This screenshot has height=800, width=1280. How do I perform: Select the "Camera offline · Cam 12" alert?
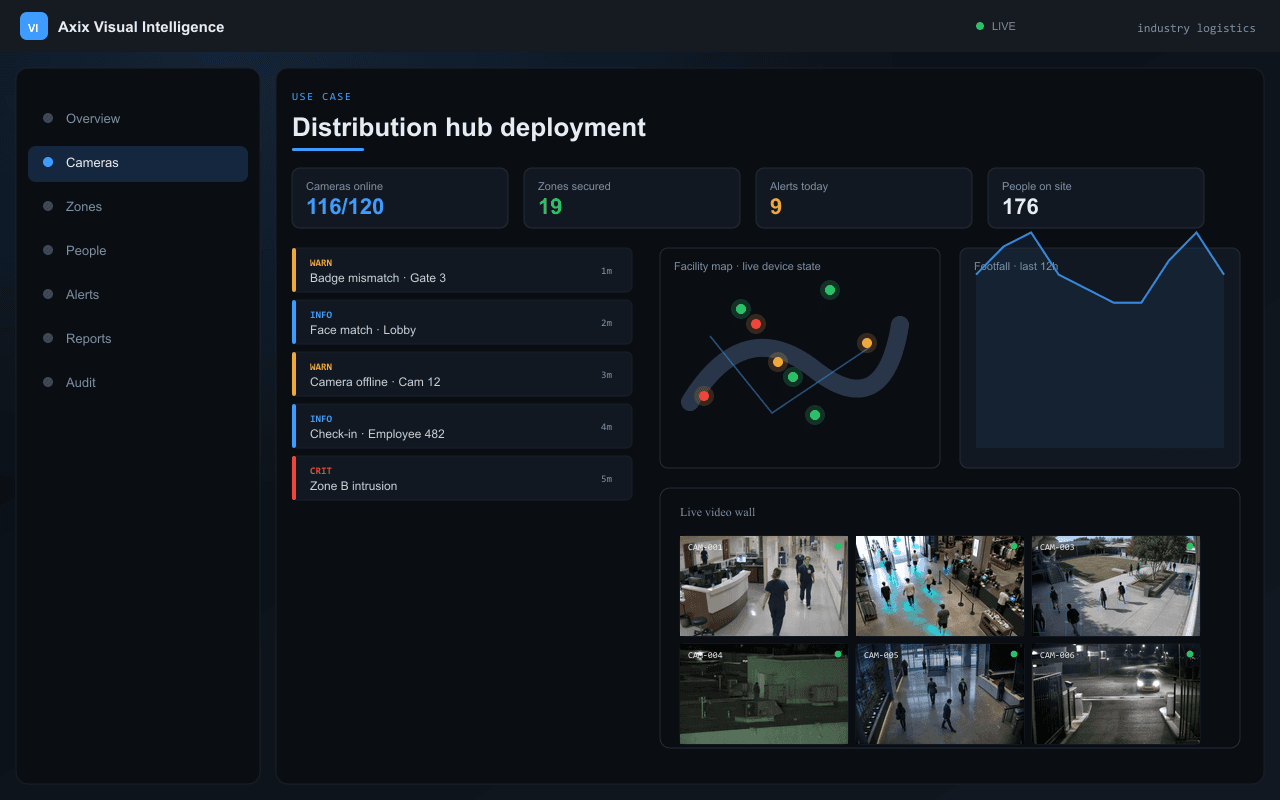click(x=462, y=374)
